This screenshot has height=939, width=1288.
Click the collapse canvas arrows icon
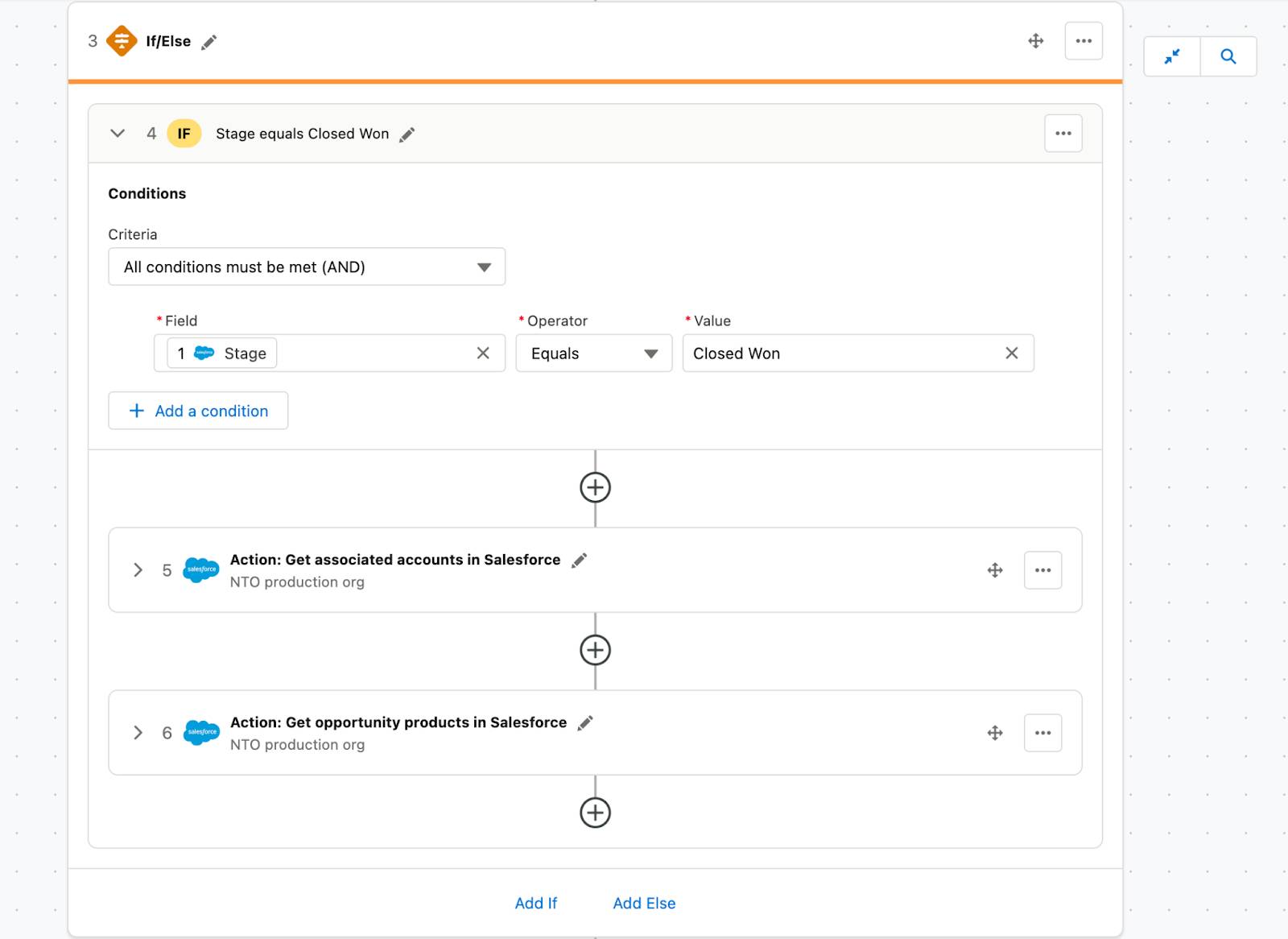[1172, 56]
